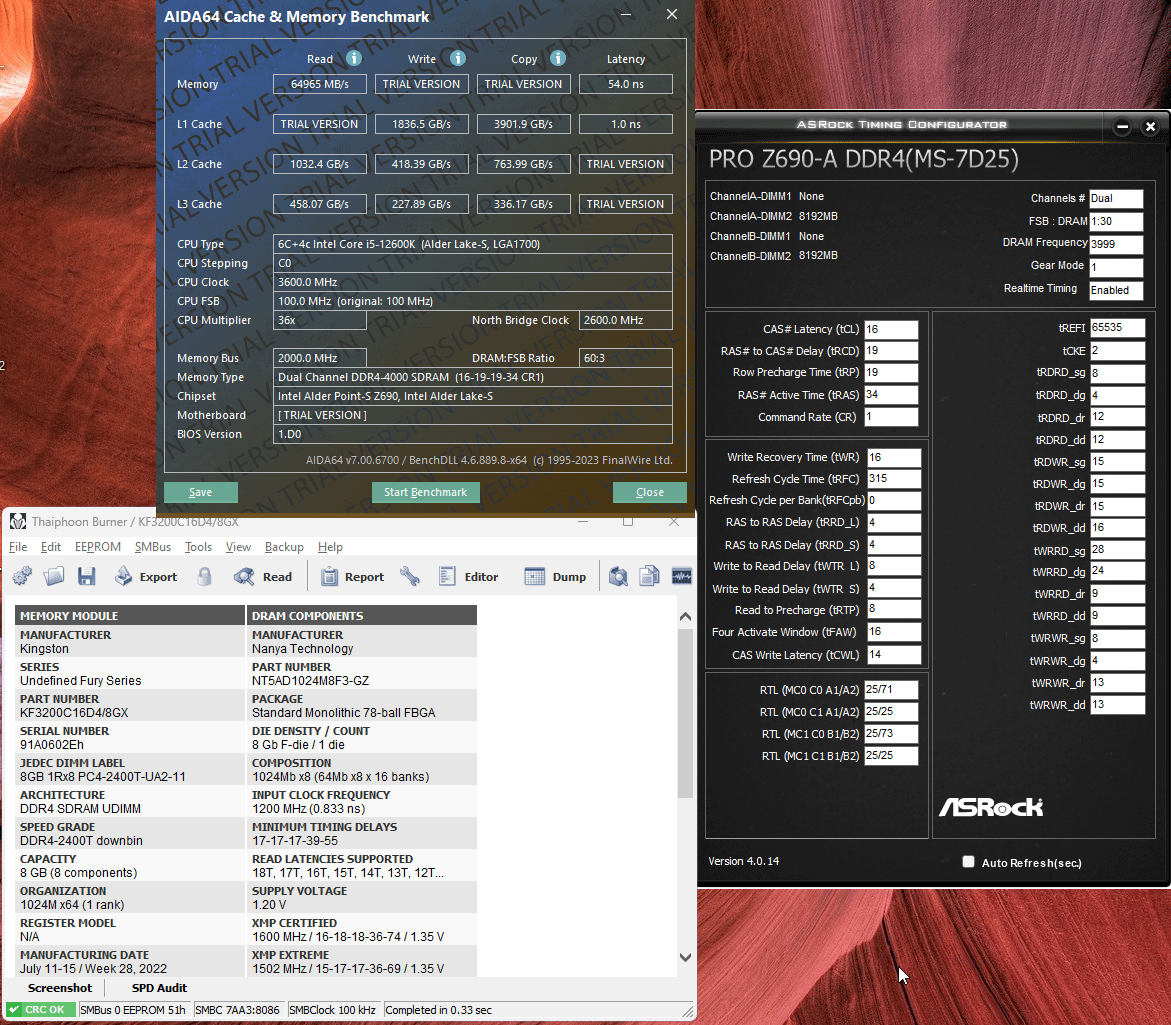Click the Memory Read value 64965 MB/s

[320, 84]
